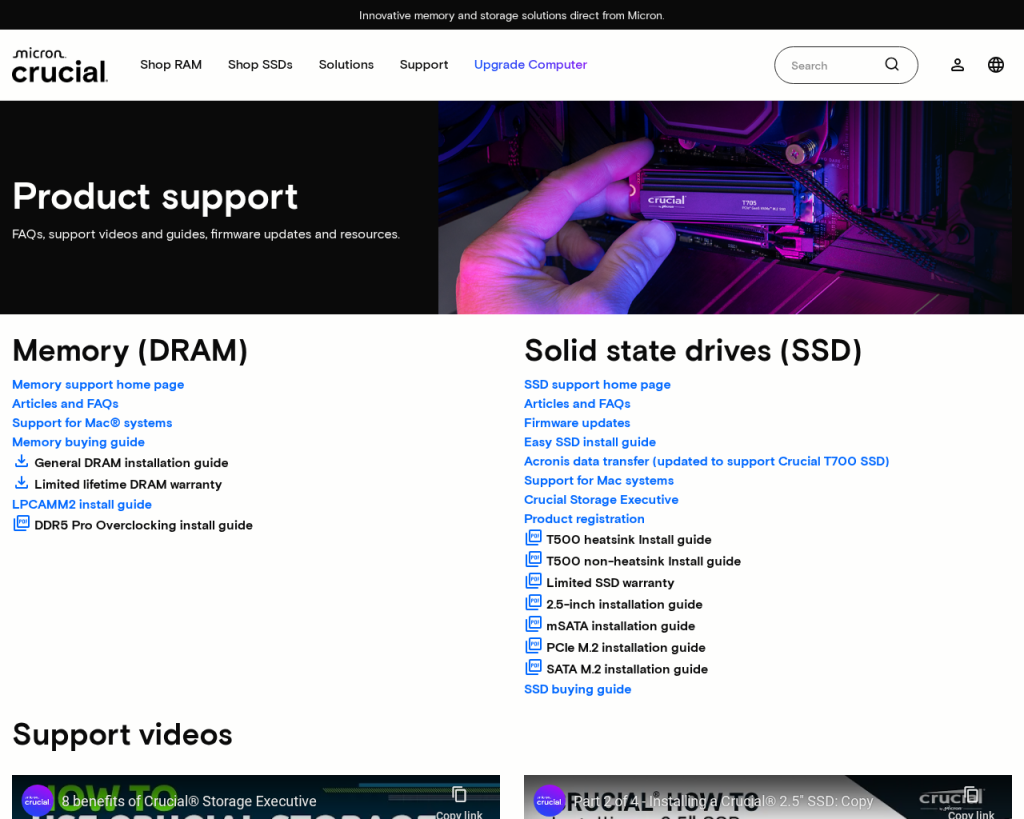This screenshot has width=1024, height=819.
Task: Open Limited SSD warranty document
Action: point(610,583)
